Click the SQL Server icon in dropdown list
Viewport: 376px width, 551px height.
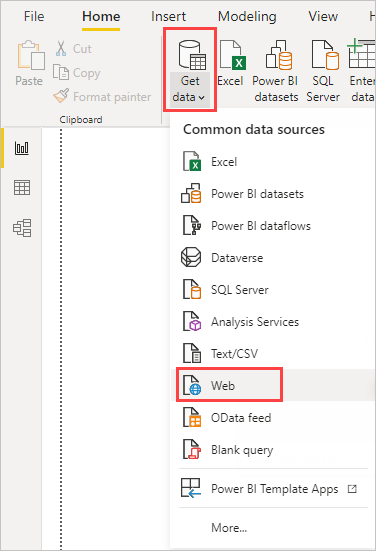tap(192, 289)
